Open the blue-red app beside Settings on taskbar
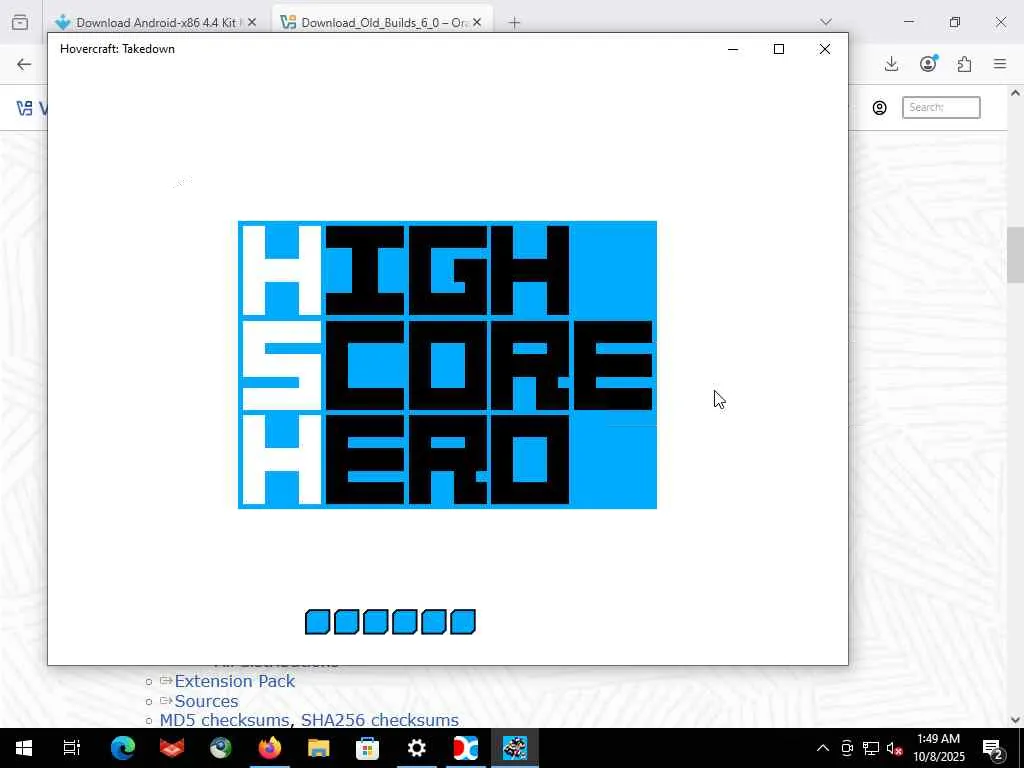 click(x=466, y=748)
